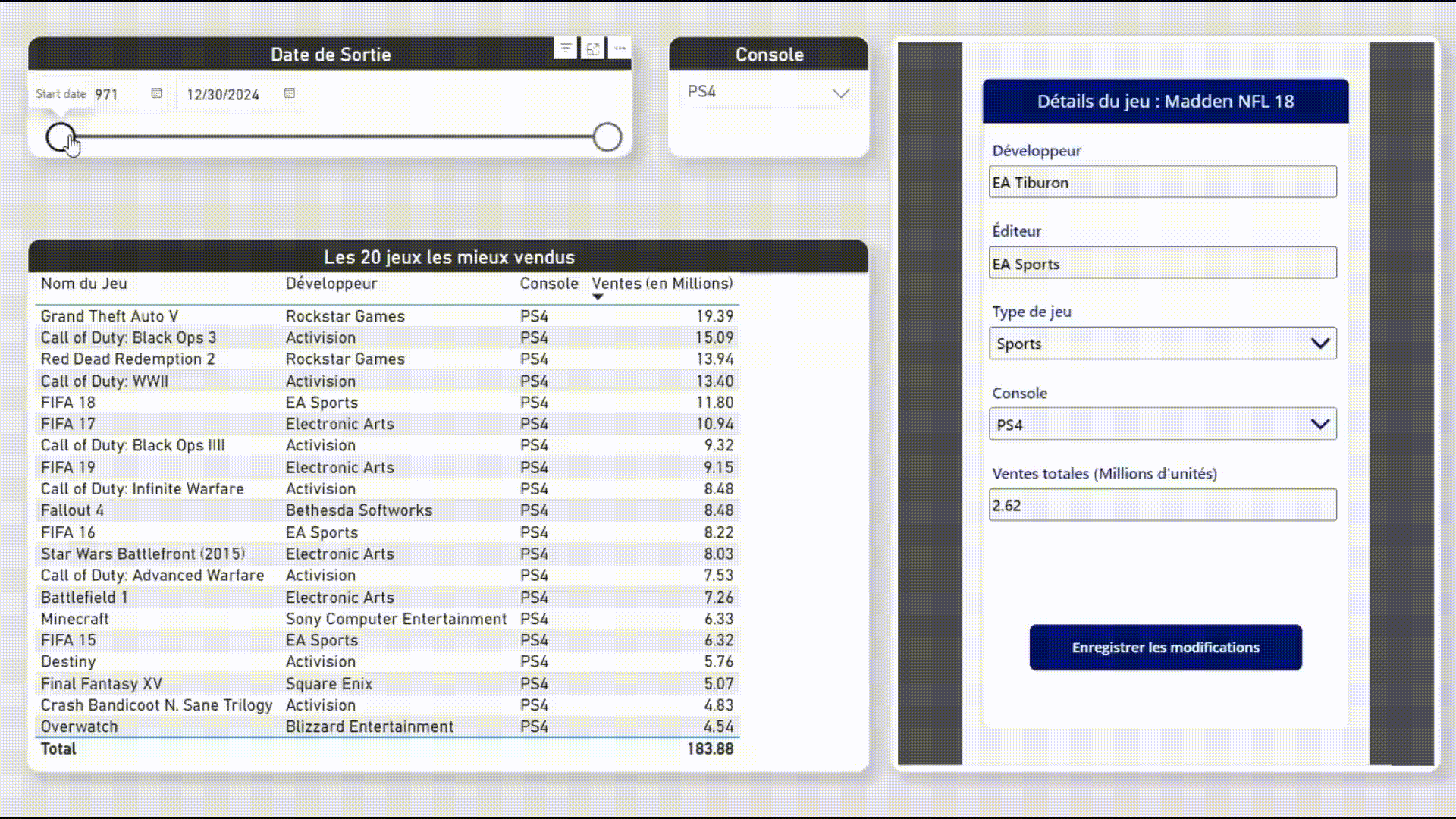
Task: Select Call of Duty: Advanced Warfare row
Action: click(x=387, y=576)
